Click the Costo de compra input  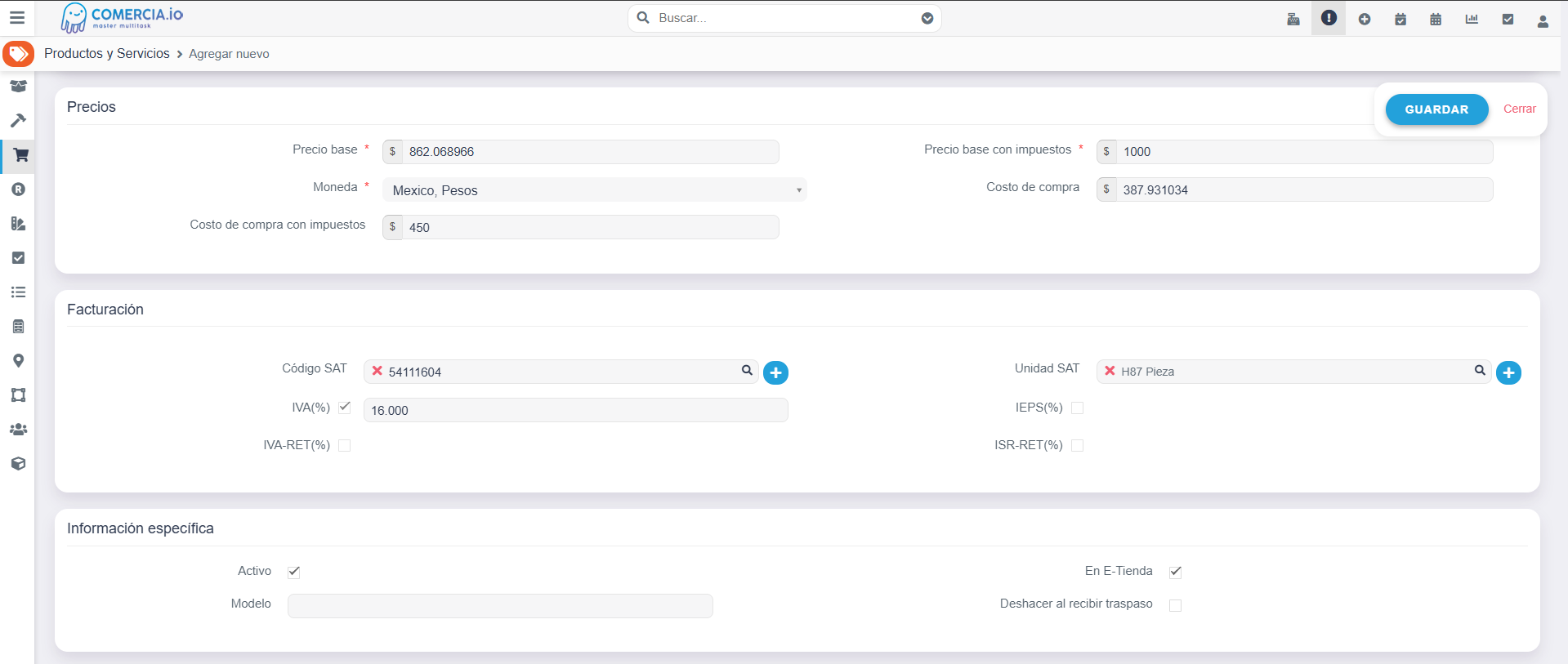click(x=1304, y=189)
